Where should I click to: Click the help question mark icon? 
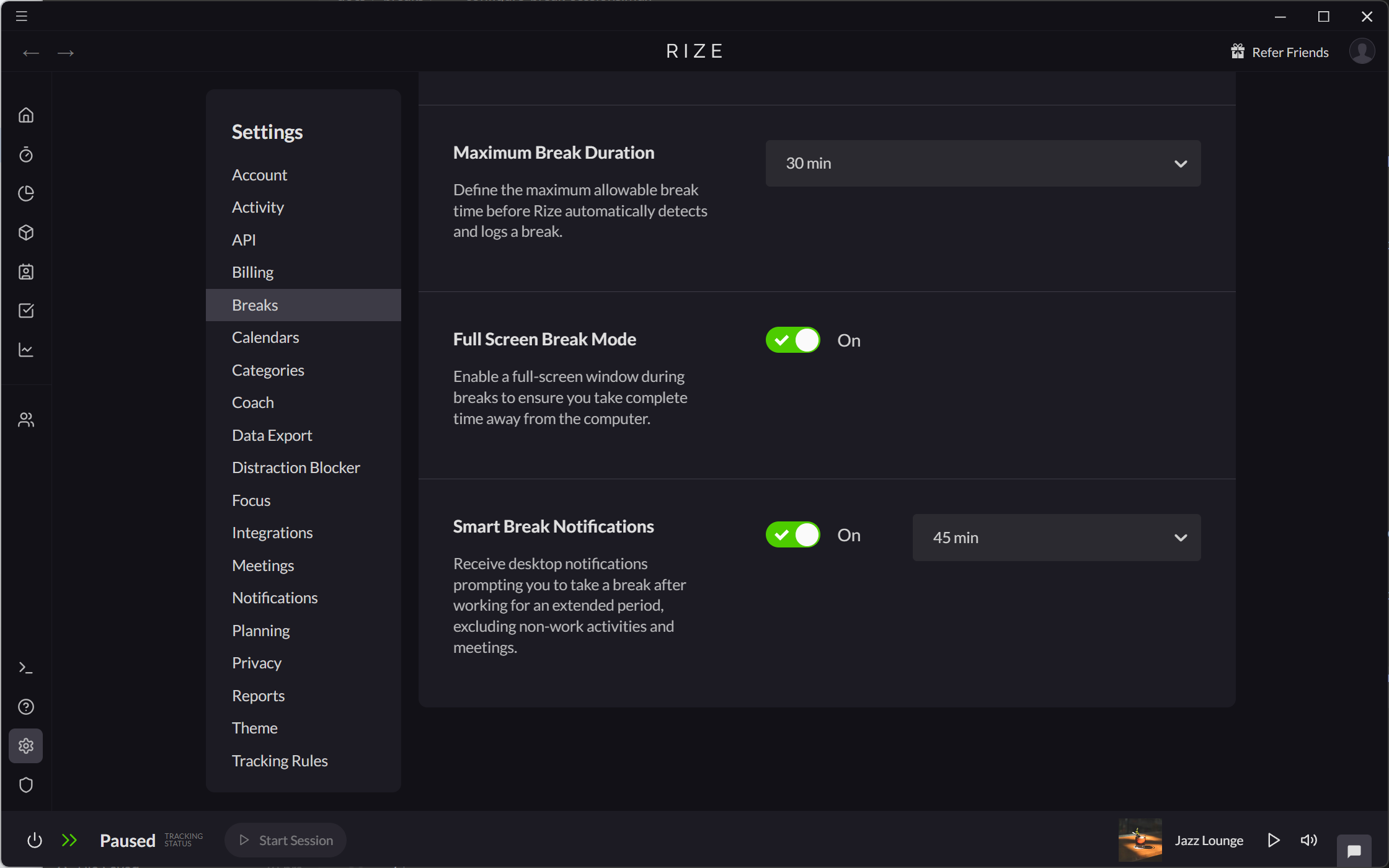(x=26, y=706)
